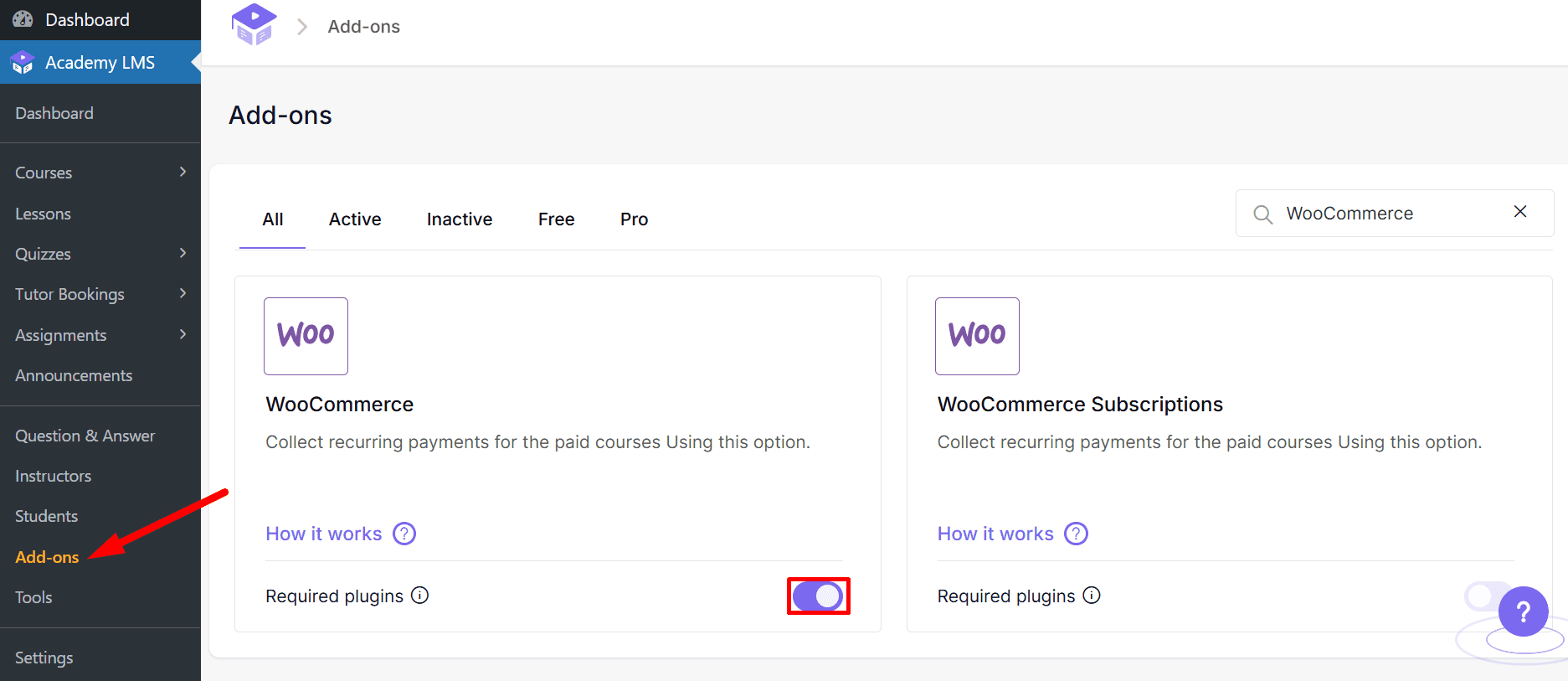The image size is (1568, 681).
Task: Click WooCommerce card description text
Action: point(538,442)
